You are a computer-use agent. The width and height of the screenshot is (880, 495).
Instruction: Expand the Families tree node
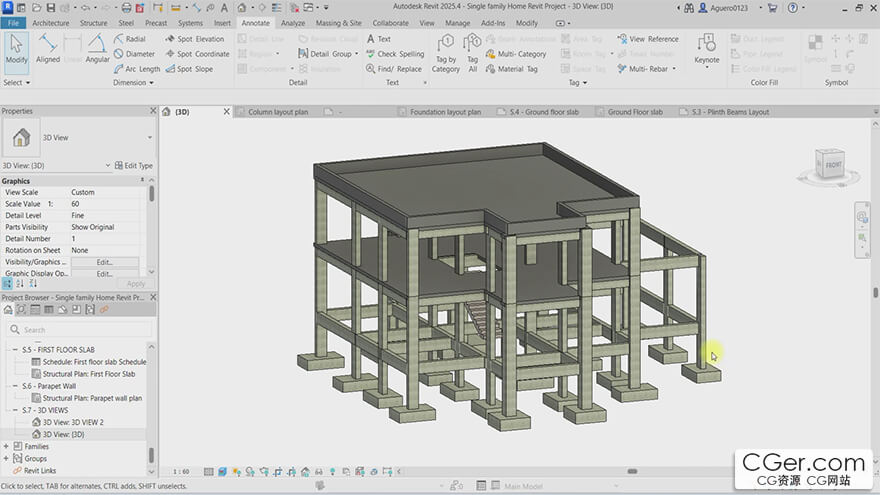(x=6, y=447)
